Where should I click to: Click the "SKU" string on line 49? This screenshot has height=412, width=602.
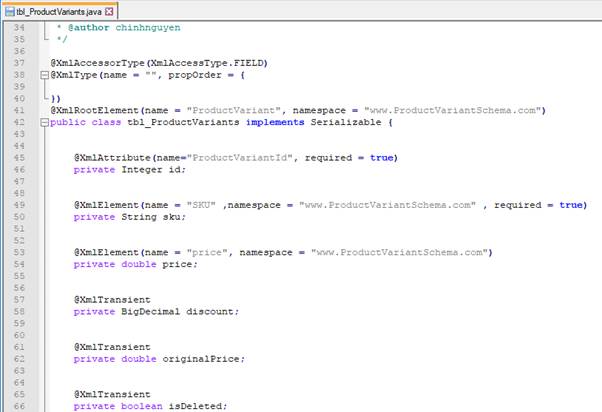pos(201,205)
